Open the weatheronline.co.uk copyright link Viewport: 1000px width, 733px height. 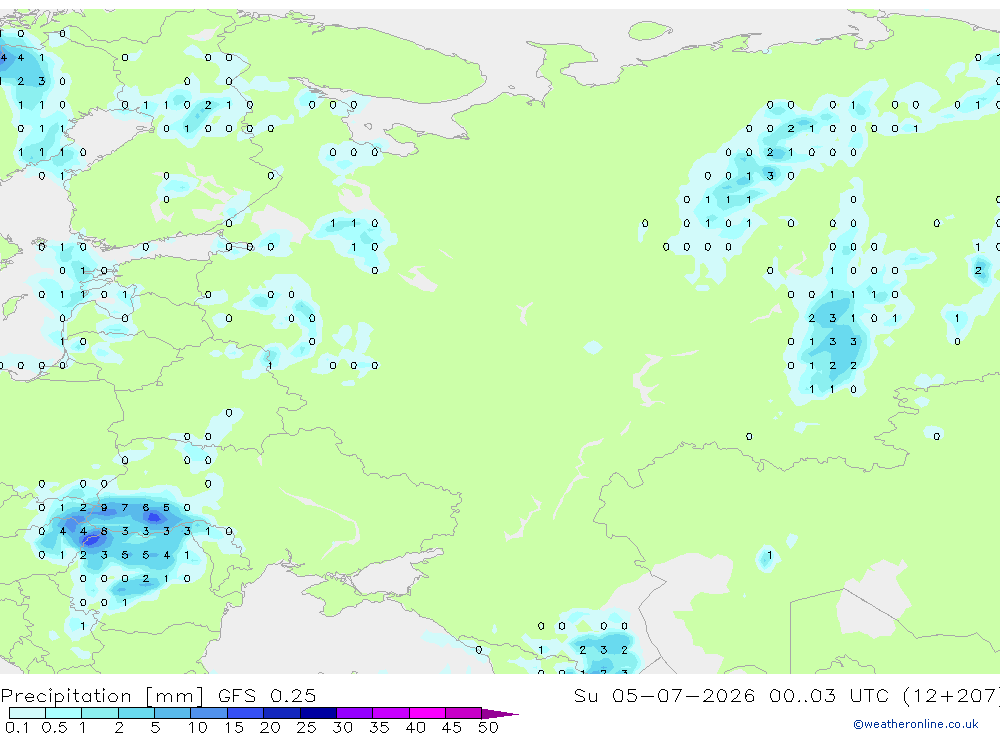[915, 724]
